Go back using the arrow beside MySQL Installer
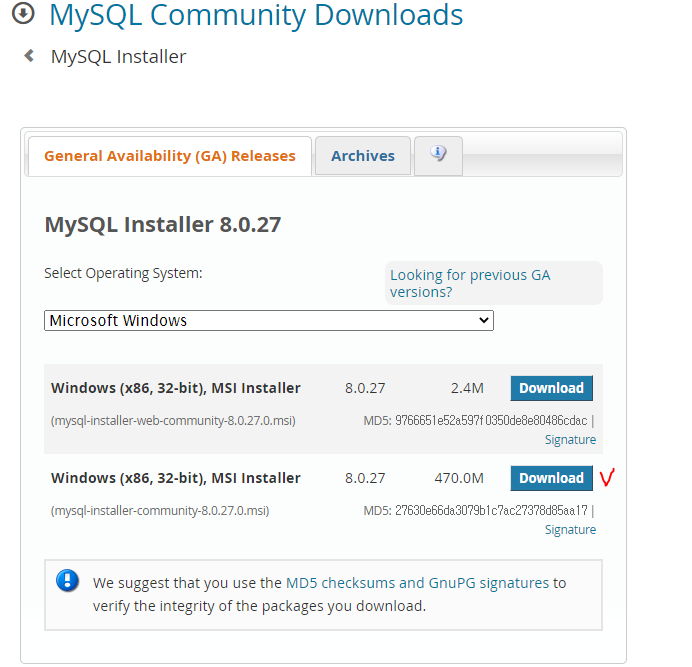Screen dimensions: 692x667 pos(29,56)
